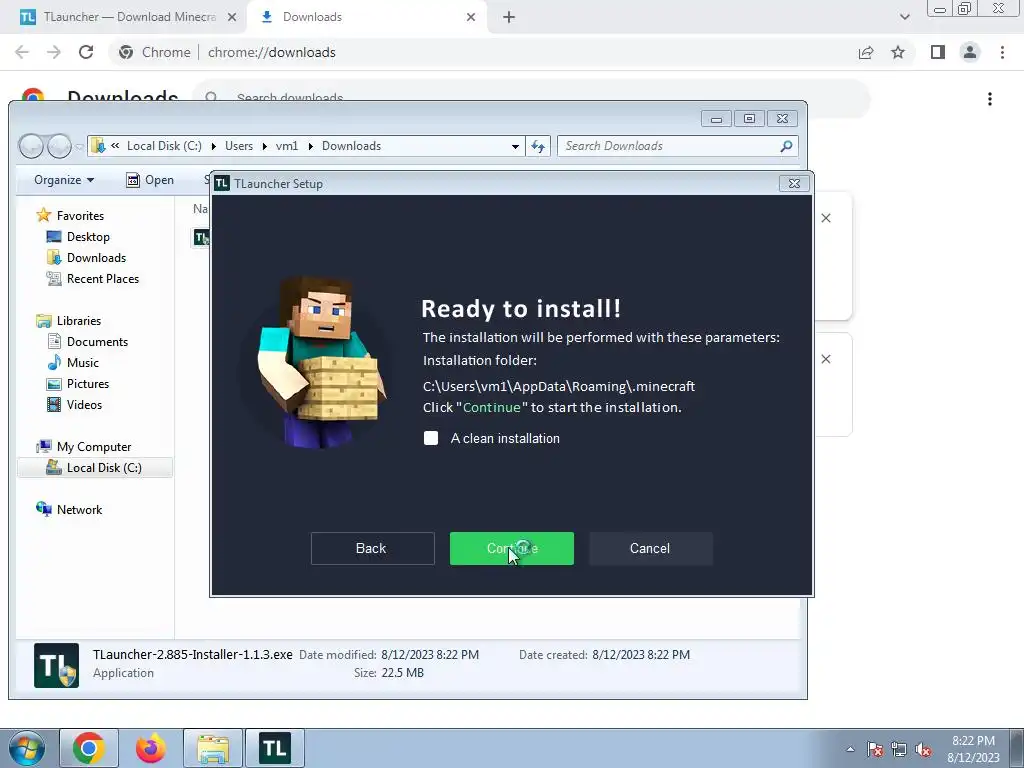The width and height of the screenshot is (1024, 768).
Task: Open Organize menu in Explorer
Action: 64,180
